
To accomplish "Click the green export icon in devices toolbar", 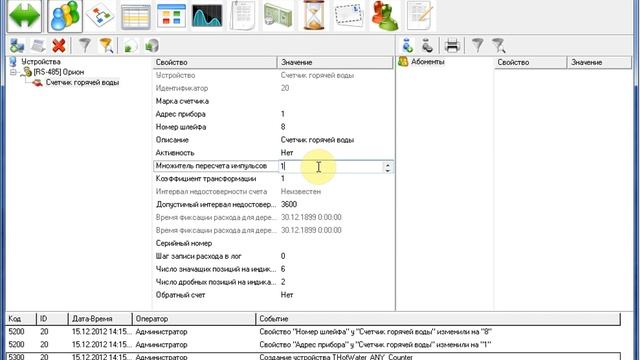I will [x=131, y=45].
